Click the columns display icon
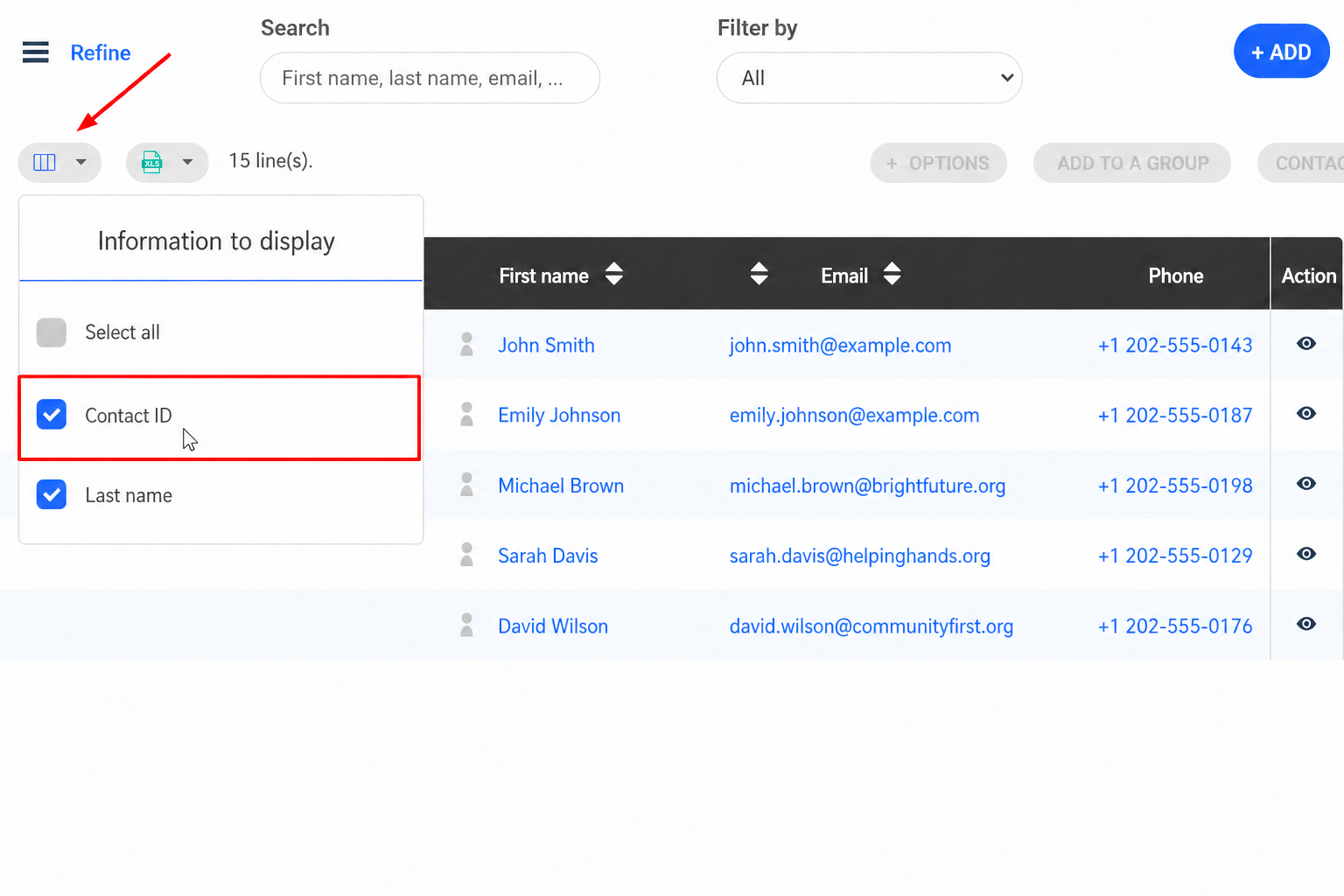This screenshot has width=1344, height=896. point(45,163)
